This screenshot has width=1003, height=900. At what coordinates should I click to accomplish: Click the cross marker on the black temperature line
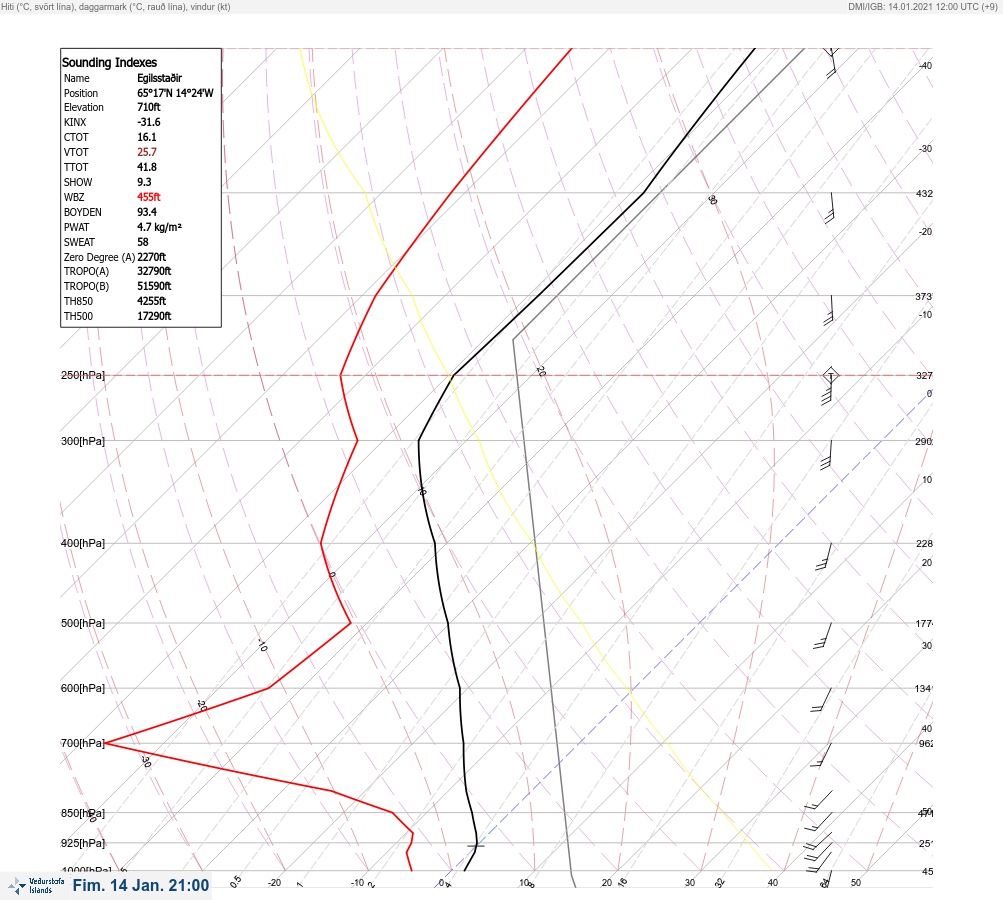click(475, 846)
